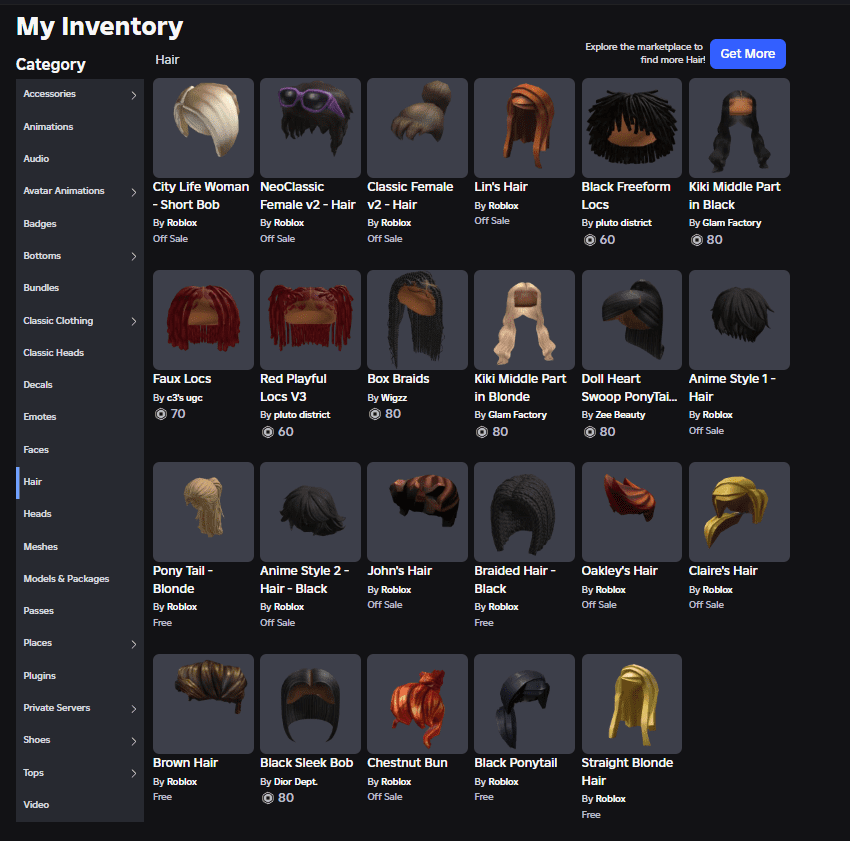
Task: Select the Straight Blonde Hair thumbnail
Action: 631,704
